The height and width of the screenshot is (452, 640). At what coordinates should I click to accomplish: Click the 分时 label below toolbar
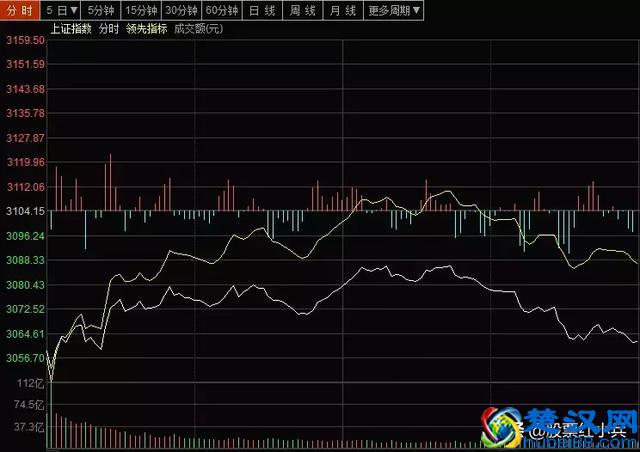[108, 29]
